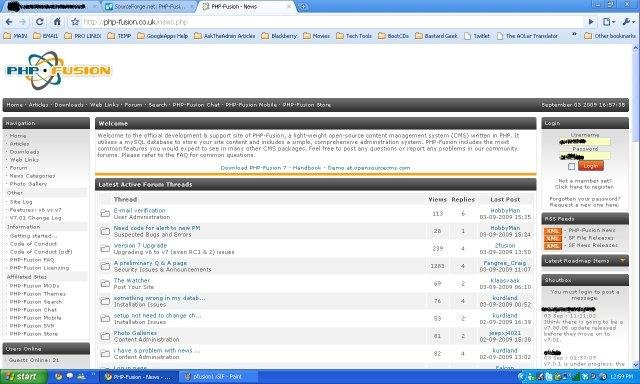Select the PHP-Fusion - News browser tab
The height and width of the screenshot is (384, 640).
point(246,7)
